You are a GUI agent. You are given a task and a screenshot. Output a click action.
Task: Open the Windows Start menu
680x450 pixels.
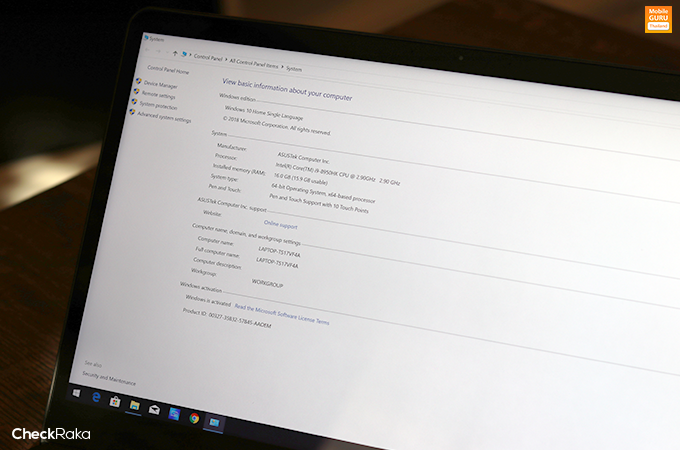pos(76,394)
